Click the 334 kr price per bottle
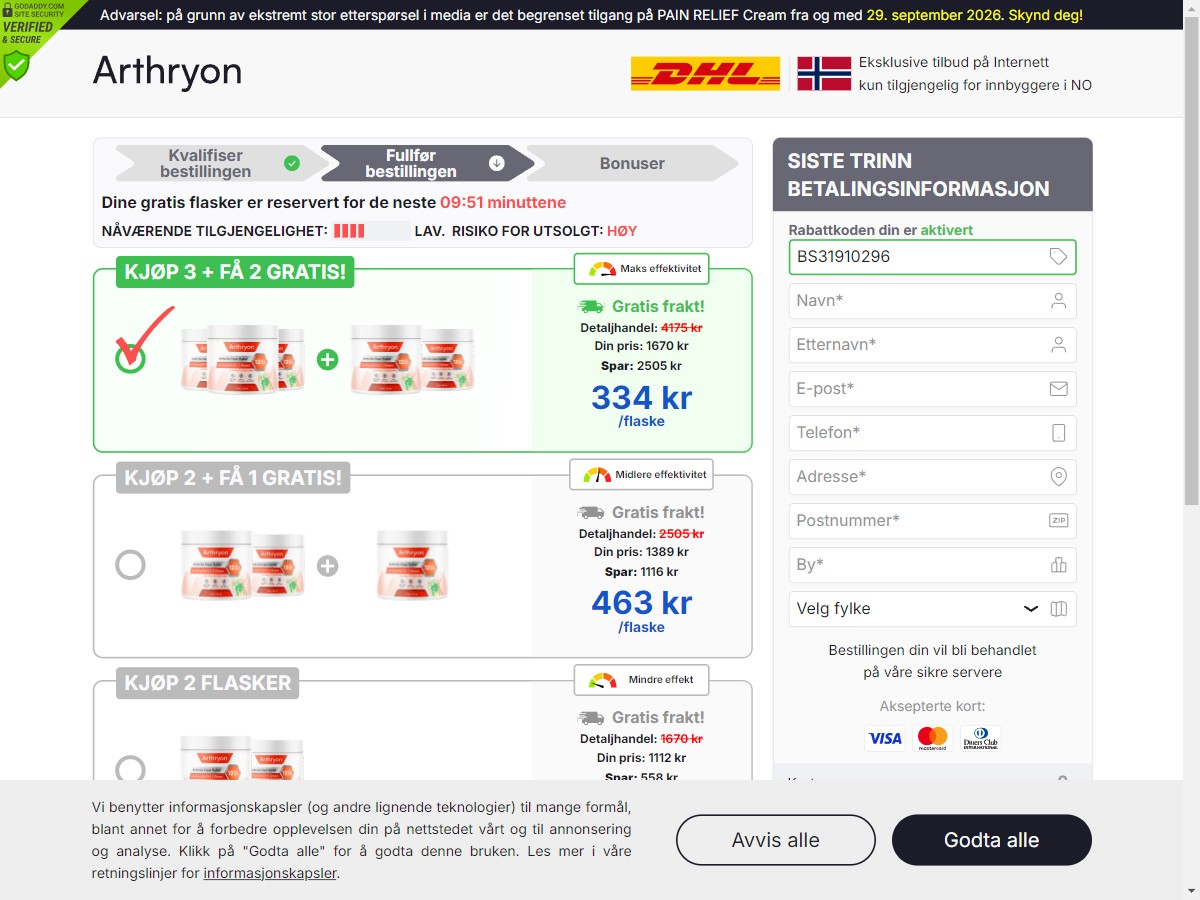 pyautogui.click(x=641, y=397)
